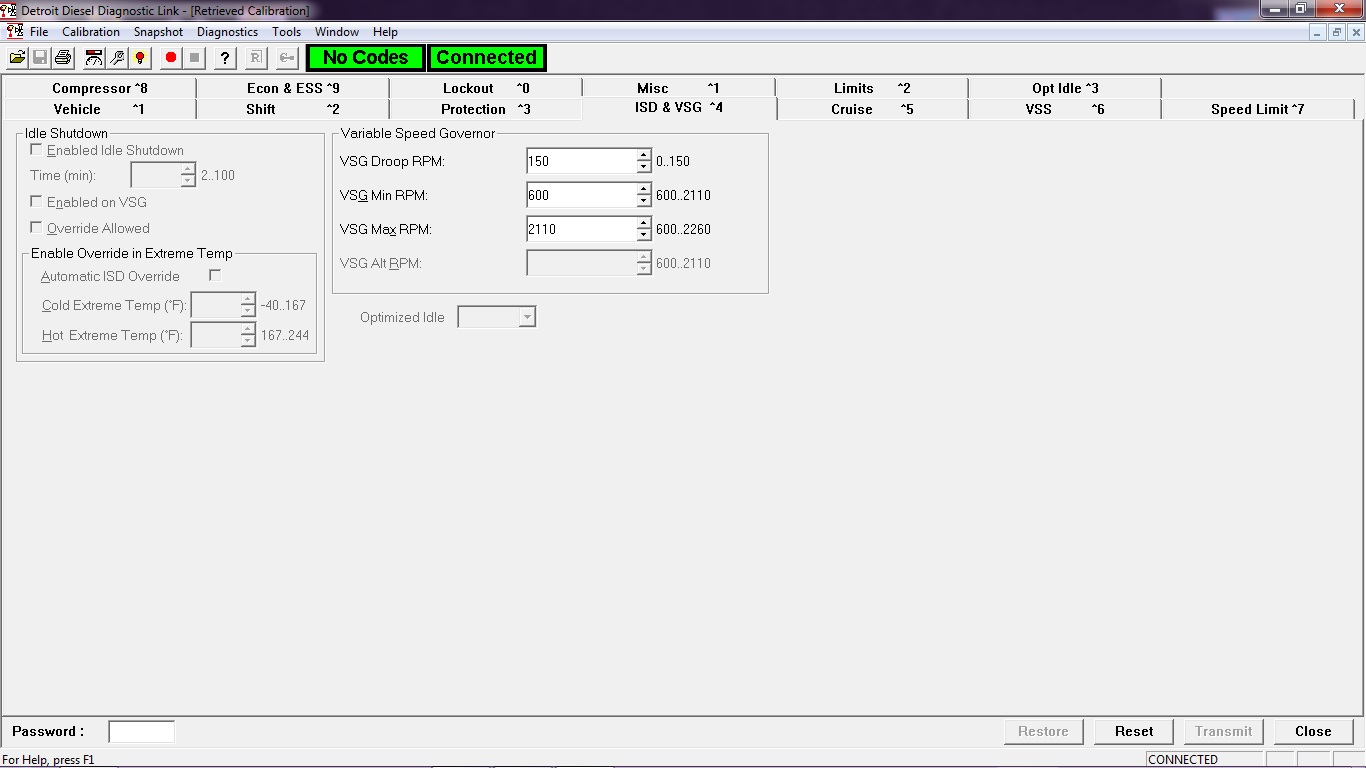Image resolution: width=1366 pixels, height=768 pixels.
Task: Click the Close button
Action: point(1312,731)
